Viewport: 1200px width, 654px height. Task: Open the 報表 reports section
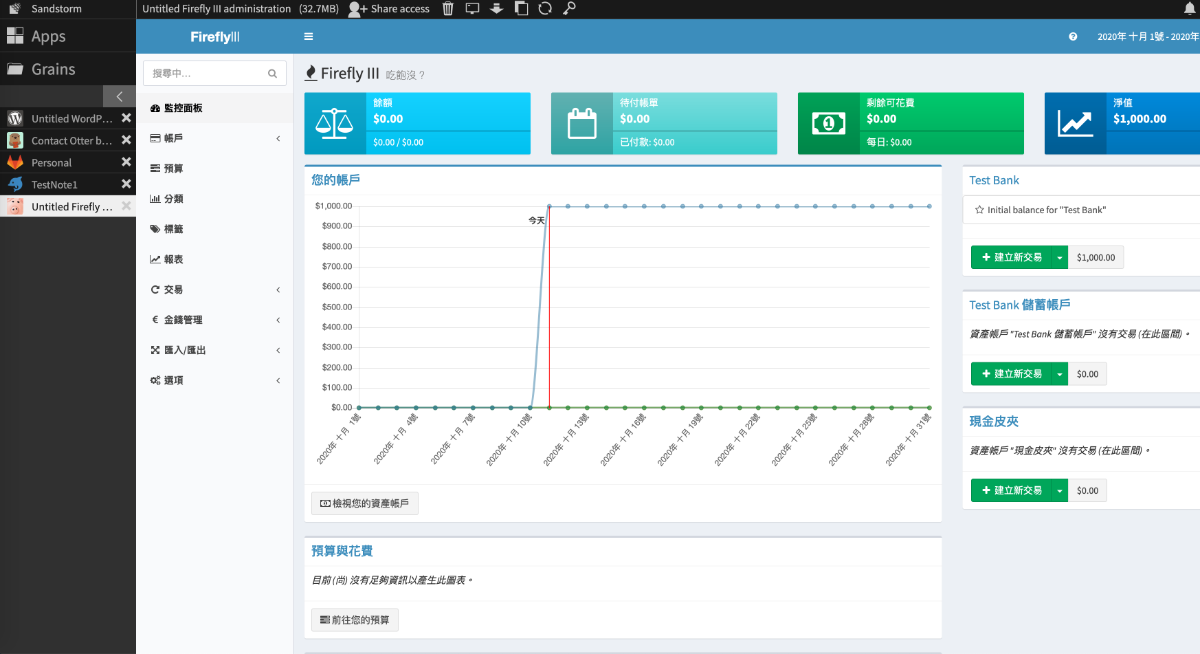coord(157,258)
